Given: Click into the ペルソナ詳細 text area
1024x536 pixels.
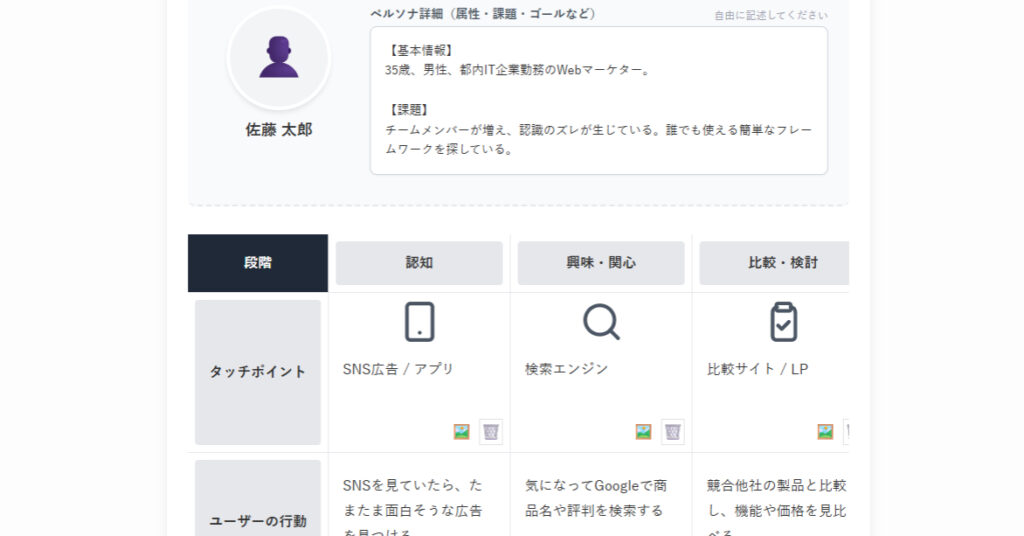Looking at the screenshot, I should [598, 100].
